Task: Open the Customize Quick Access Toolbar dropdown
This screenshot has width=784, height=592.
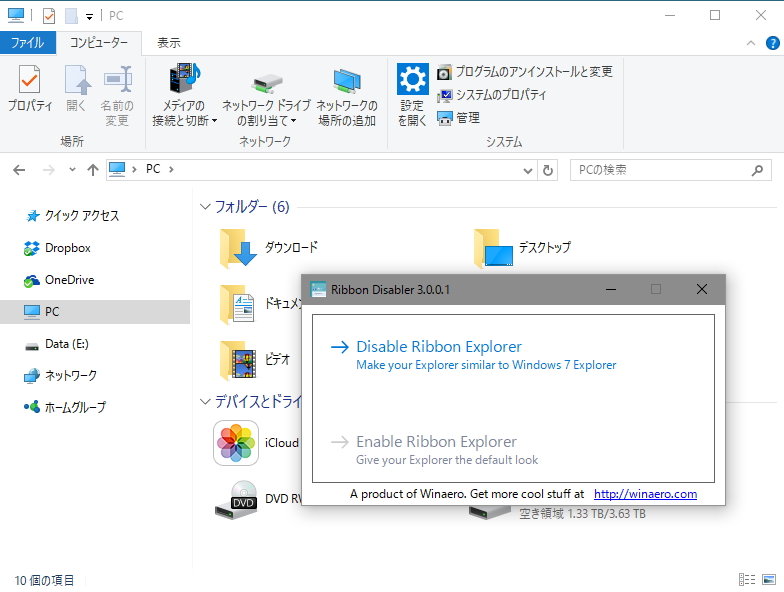Action: 89,17
